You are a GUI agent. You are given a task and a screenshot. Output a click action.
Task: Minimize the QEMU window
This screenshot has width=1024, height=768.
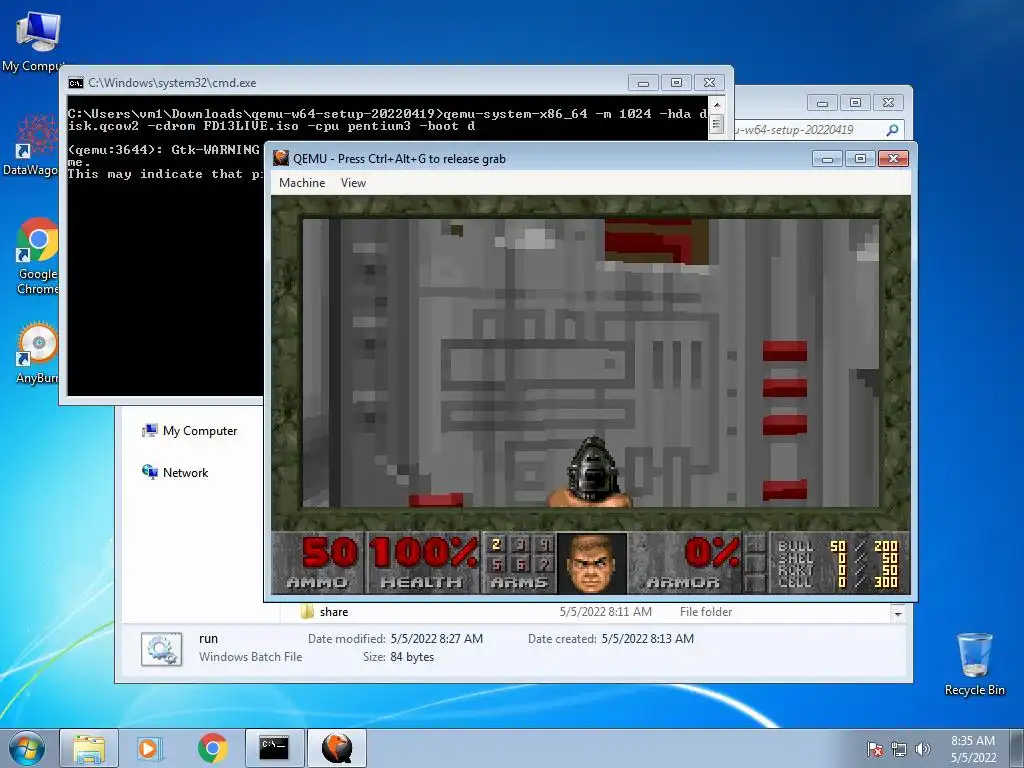(827, 159)
